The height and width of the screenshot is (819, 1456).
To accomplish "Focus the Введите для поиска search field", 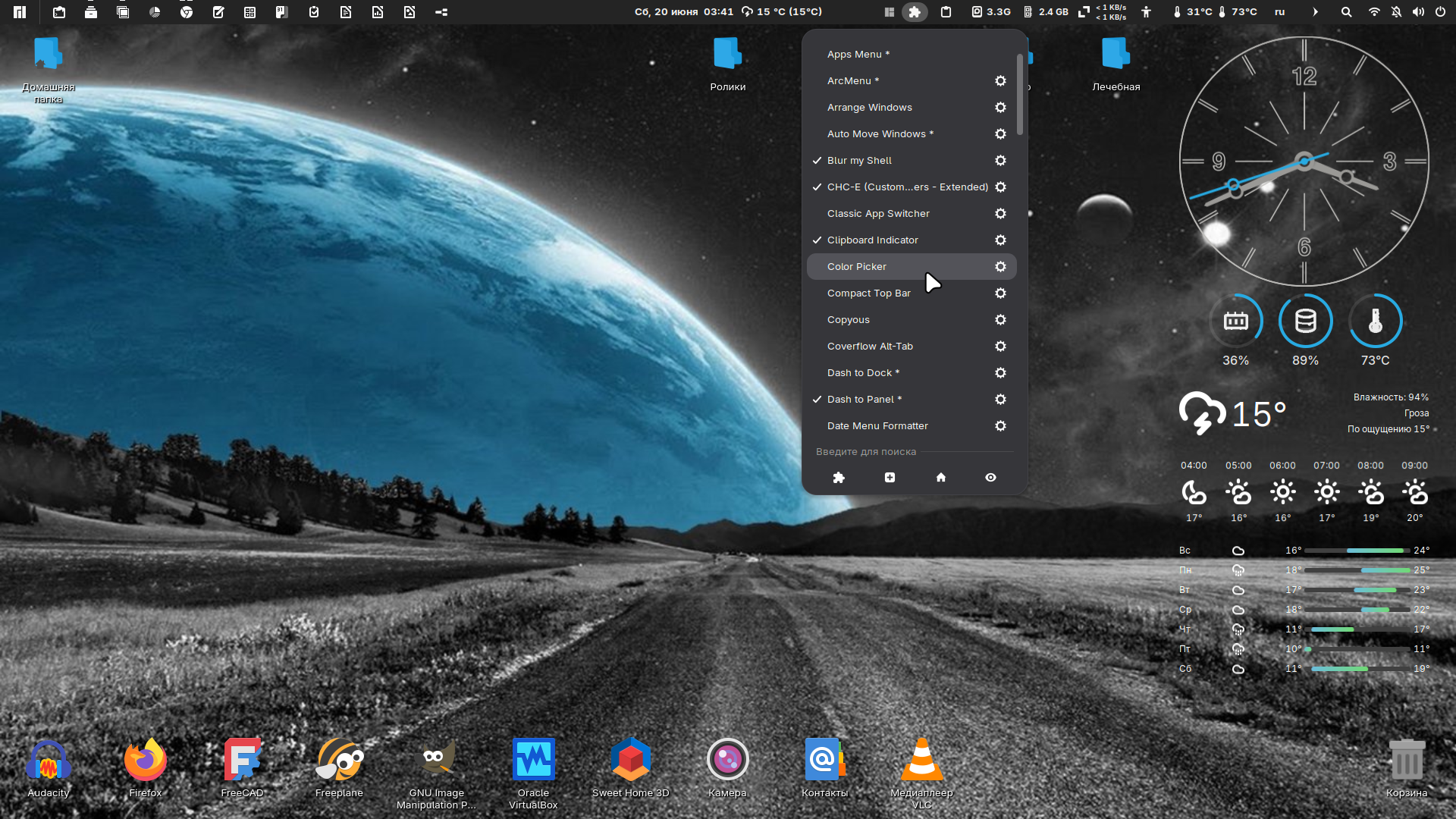I will (x=915, y=452).
